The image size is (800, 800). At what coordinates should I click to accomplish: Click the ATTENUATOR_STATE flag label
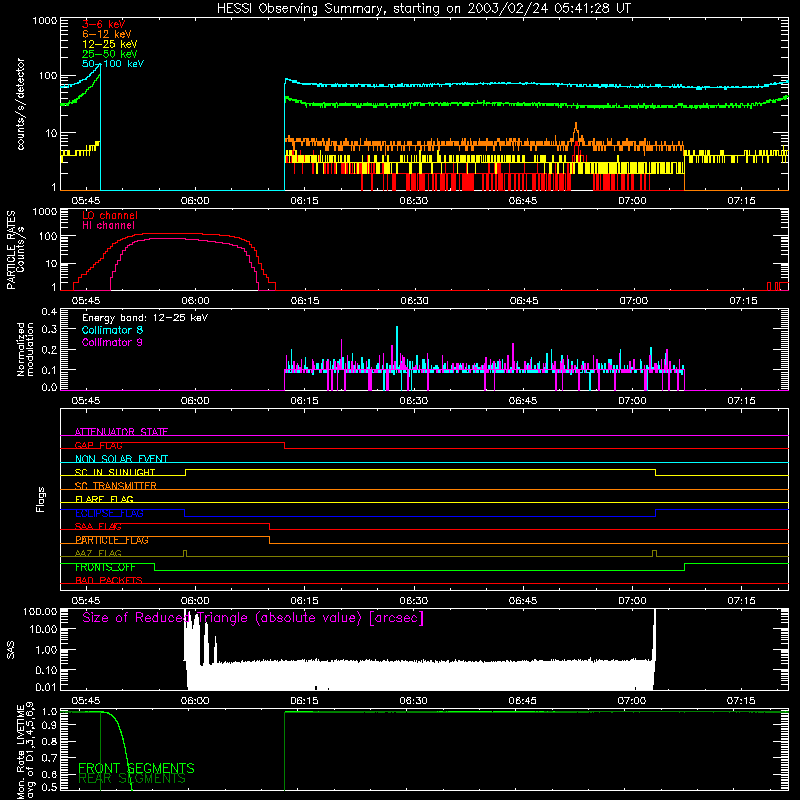pos(121,432)
